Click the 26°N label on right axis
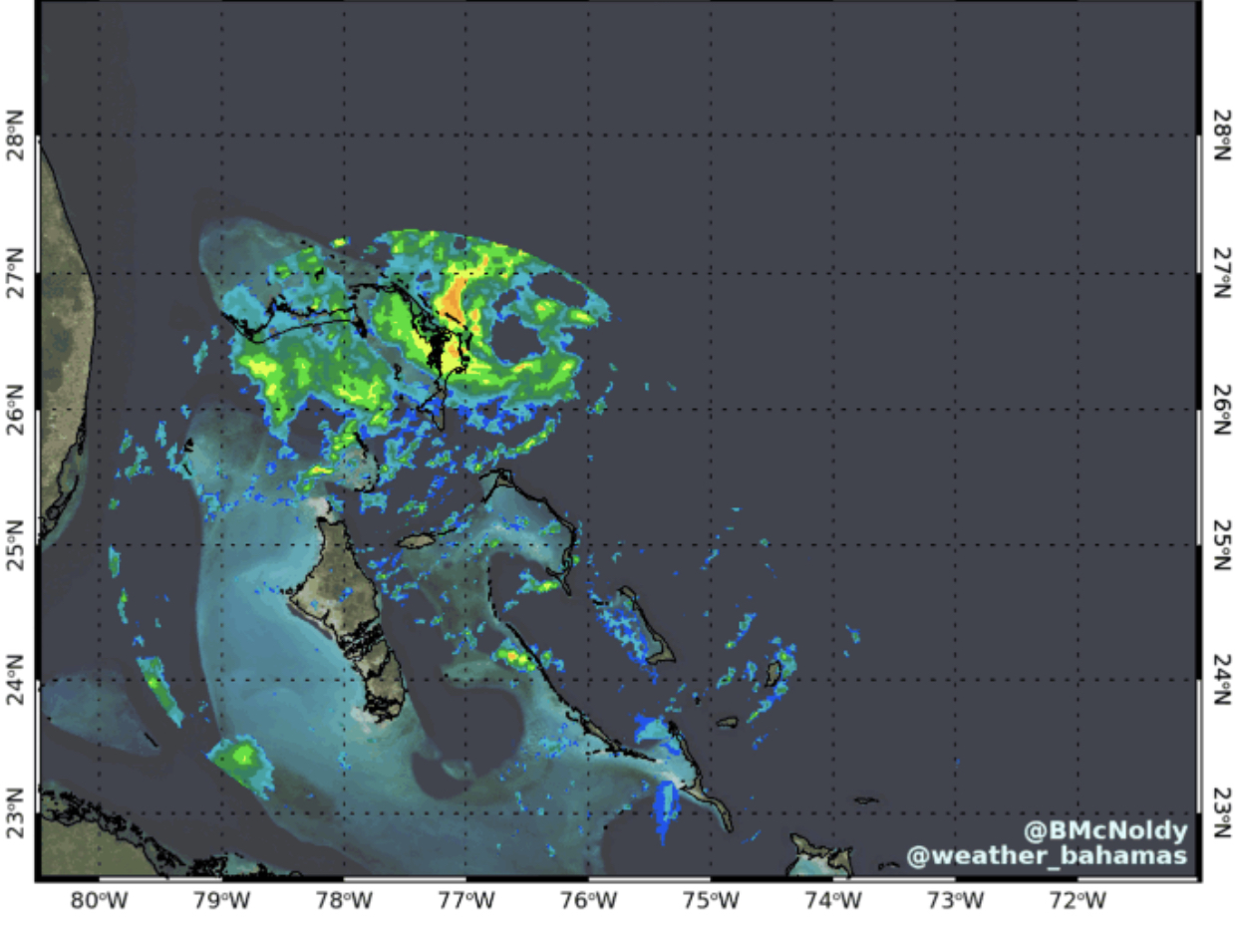This screenshot has width=1238, height=952. [1222, 409]
